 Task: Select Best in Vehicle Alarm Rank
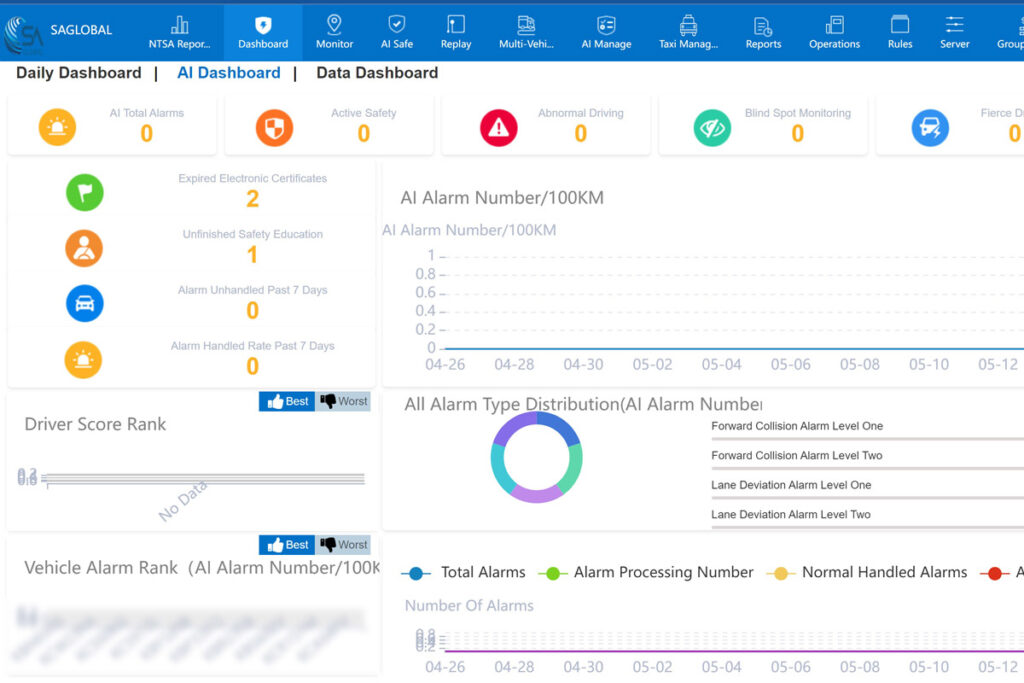[287, 545]
